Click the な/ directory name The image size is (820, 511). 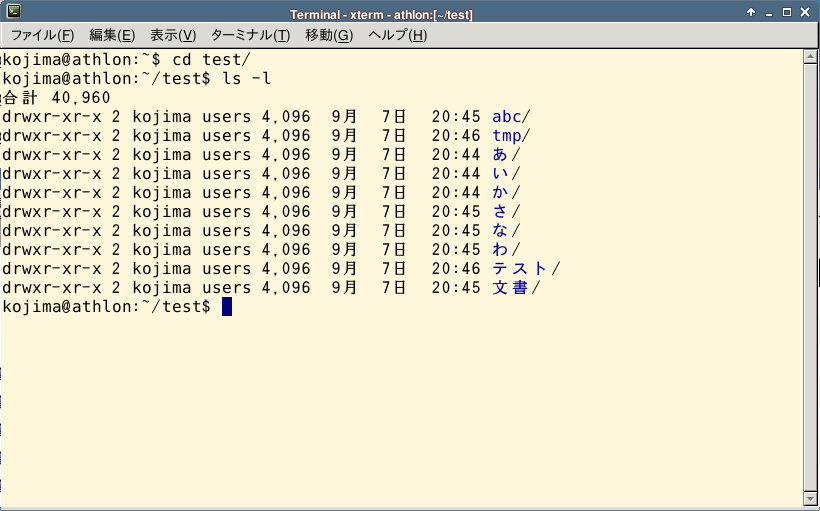point(506,231)
